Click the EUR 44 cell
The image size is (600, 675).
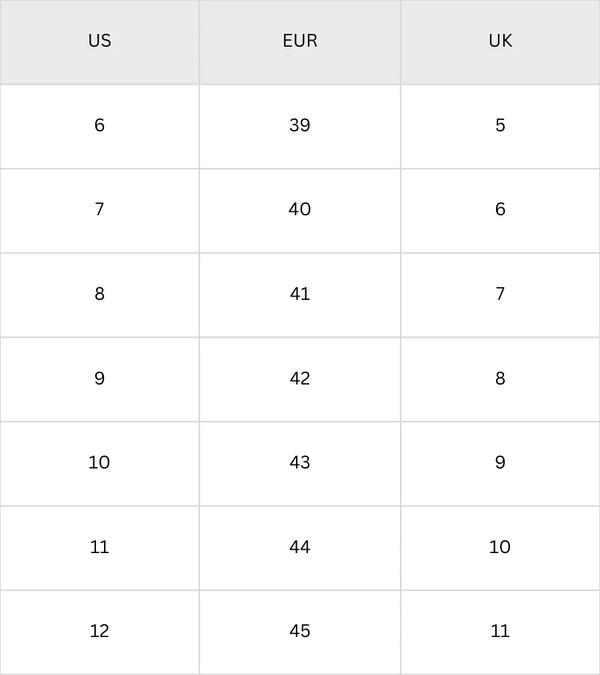300,547
